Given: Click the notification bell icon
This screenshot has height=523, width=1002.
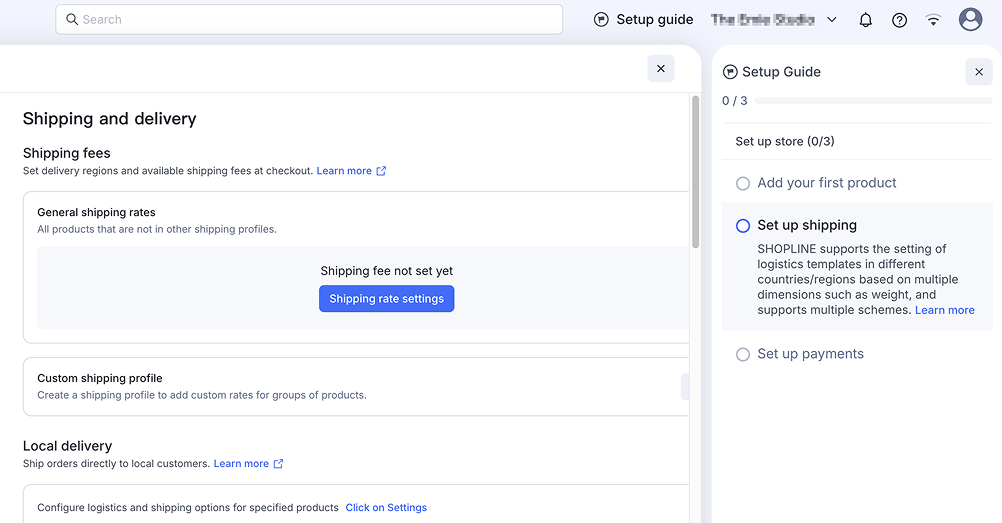Looking at the screenshot, I should [866, 20].
